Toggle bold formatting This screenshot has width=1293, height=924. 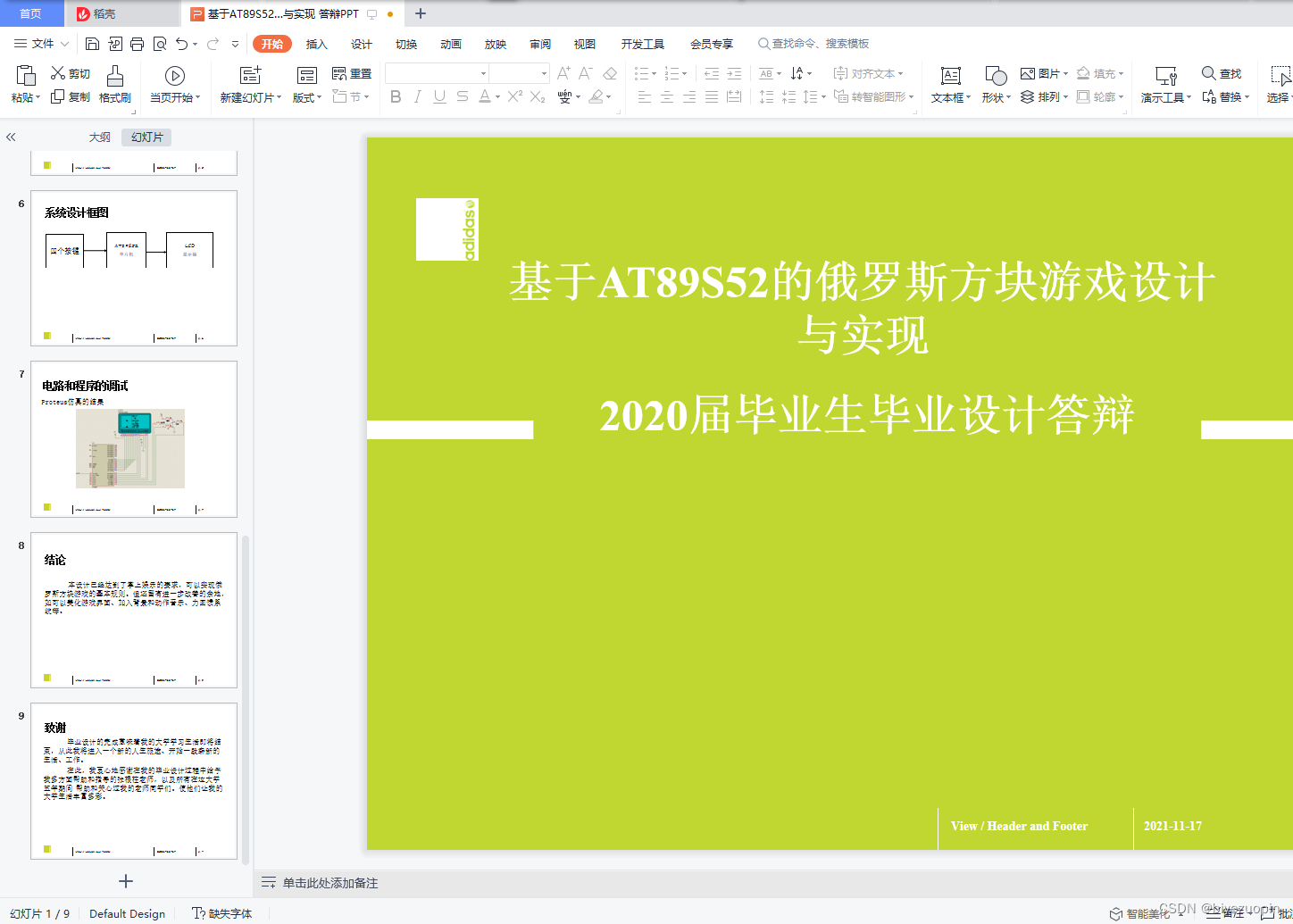(396, 97)
